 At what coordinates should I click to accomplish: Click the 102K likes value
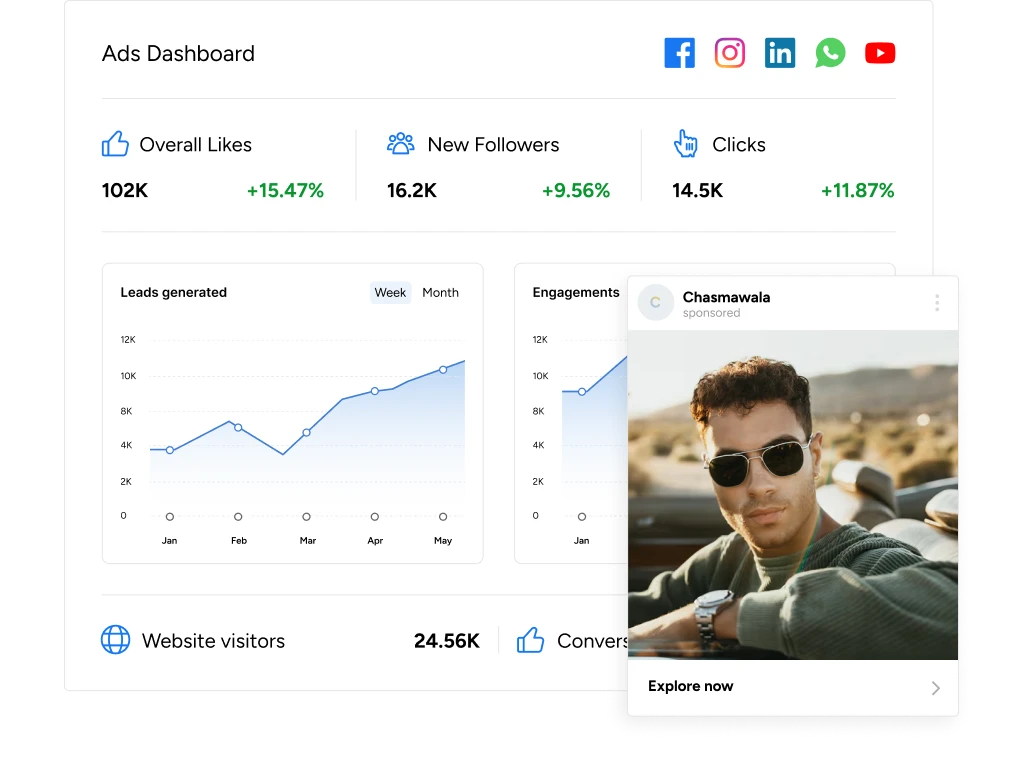[125, 190]
